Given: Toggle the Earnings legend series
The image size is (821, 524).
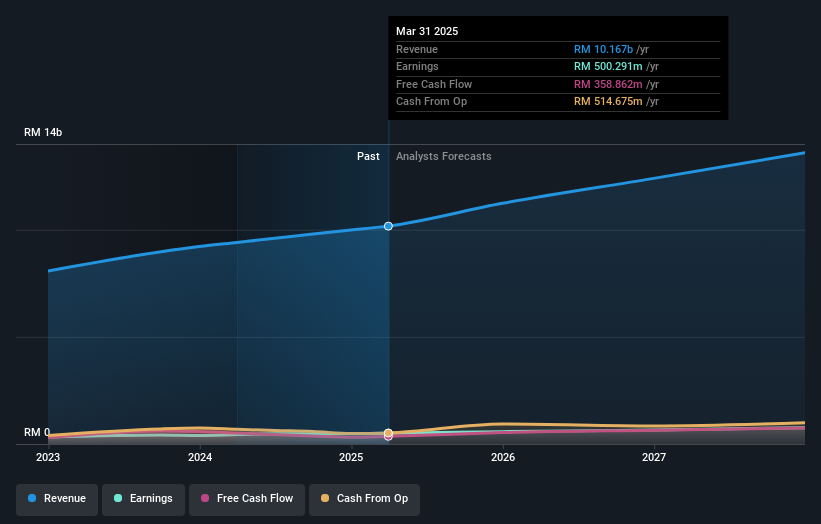Looking at the screenshot, I should tap(143, 499).
